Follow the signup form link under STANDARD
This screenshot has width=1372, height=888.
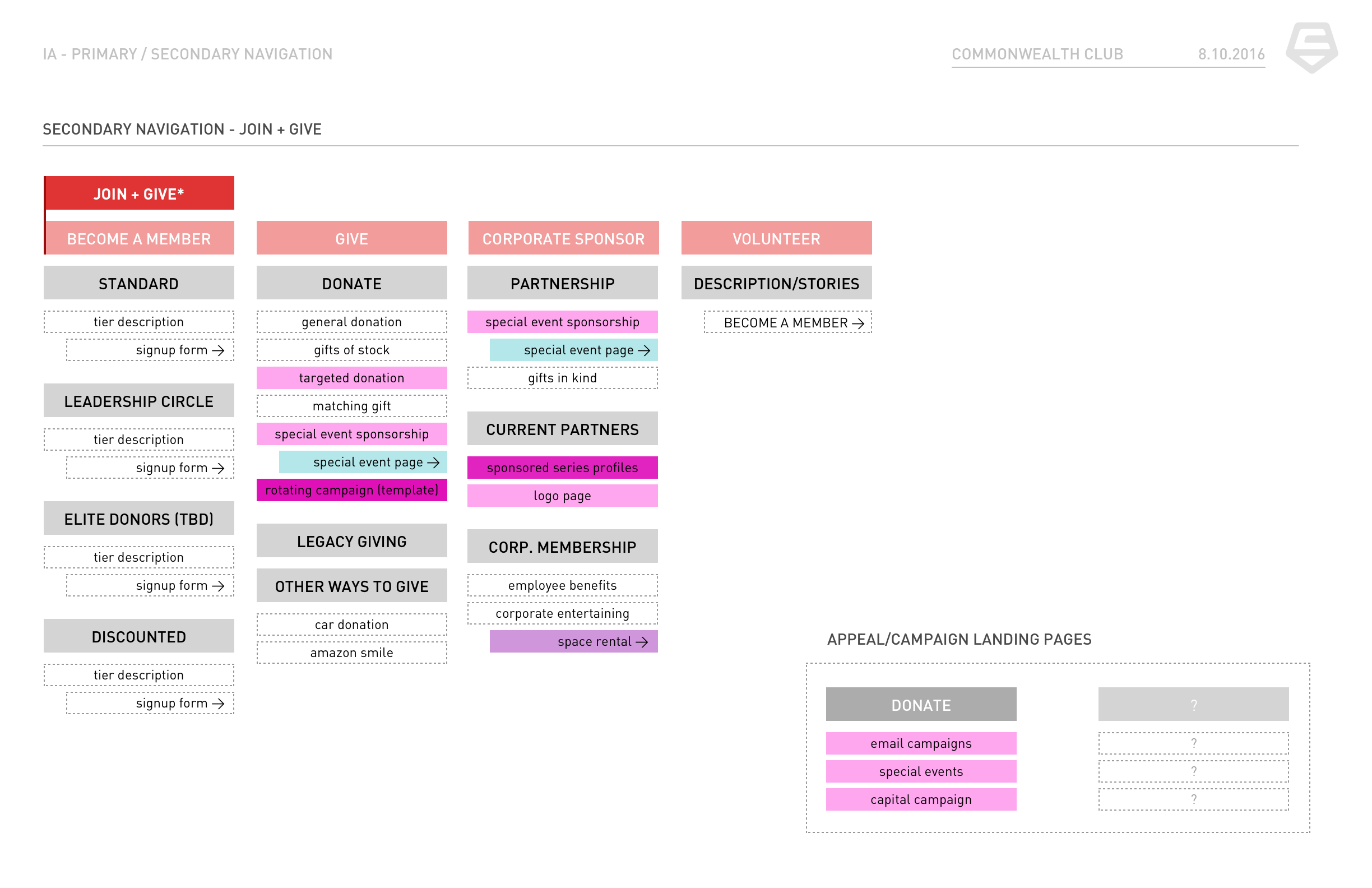(150, 350)
